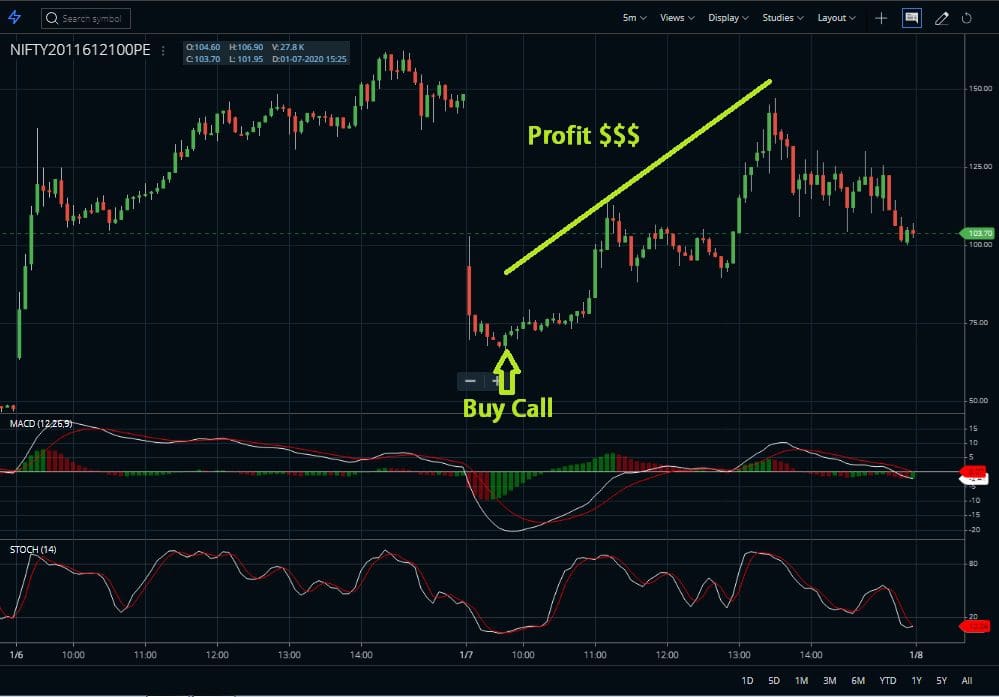Click the O:104.60 open value in data box
The height and width of the screenshot is (697, 999).
click(x=203, y=47)
